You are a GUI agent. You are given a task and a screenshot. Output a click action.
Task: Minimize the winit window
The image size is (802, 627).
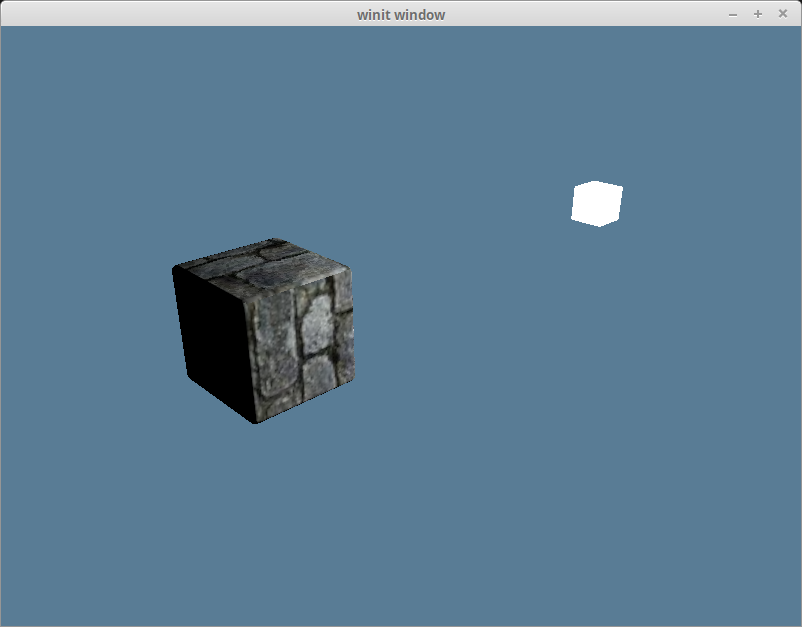pyautogui.click(x=733, y=14)
